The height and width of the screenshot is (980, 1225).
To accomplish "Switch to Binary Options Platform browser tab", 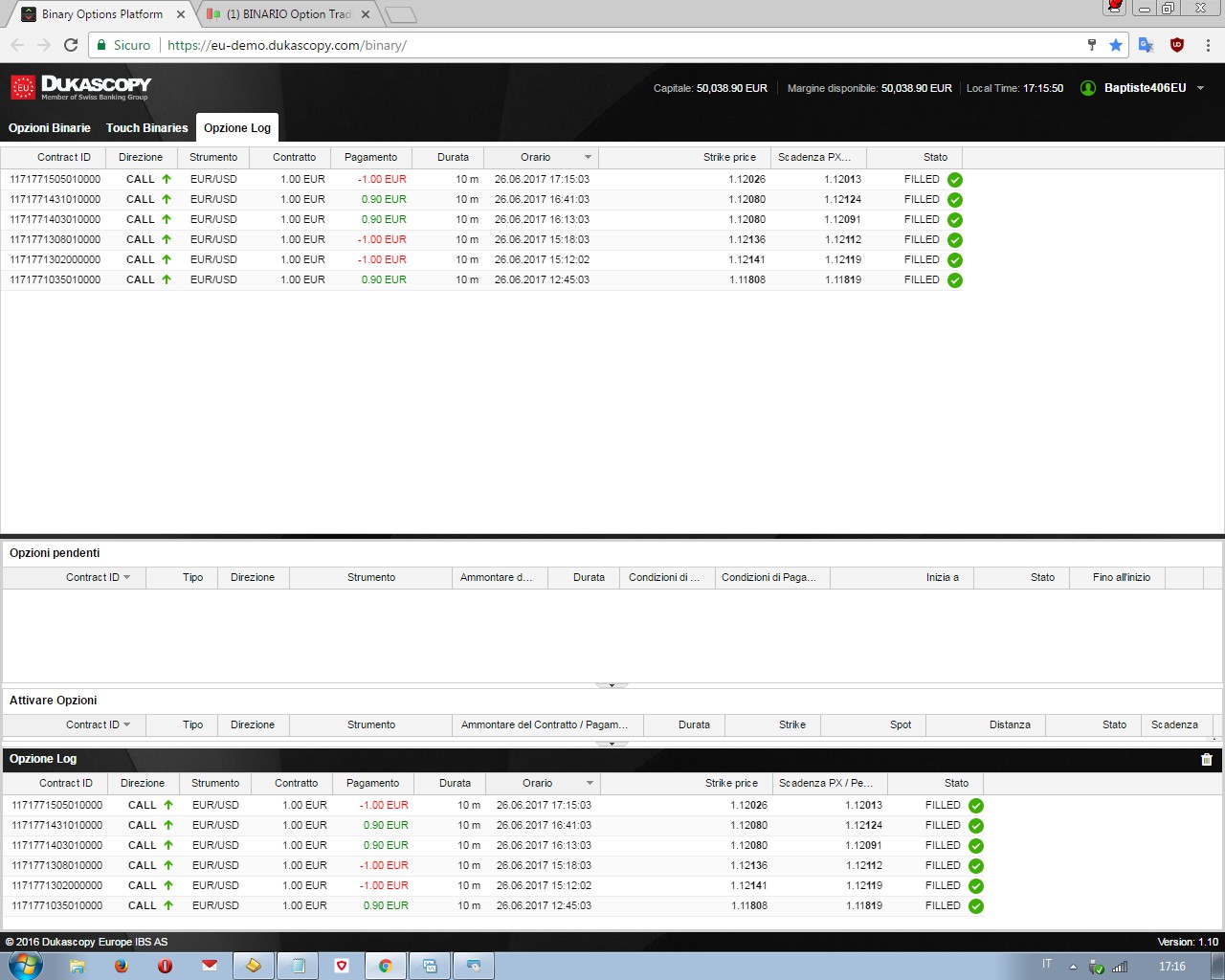I will (x=102, y=14).
